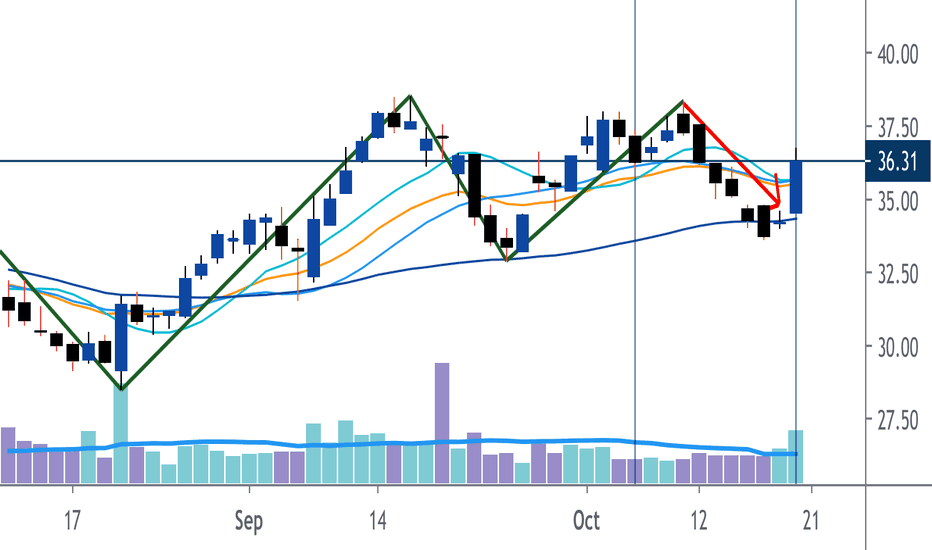Click the 32.50 price axis label
Image resolution: width=932 pixels, height=550 pixels.
pyautogui.click(x=898, y=275)
